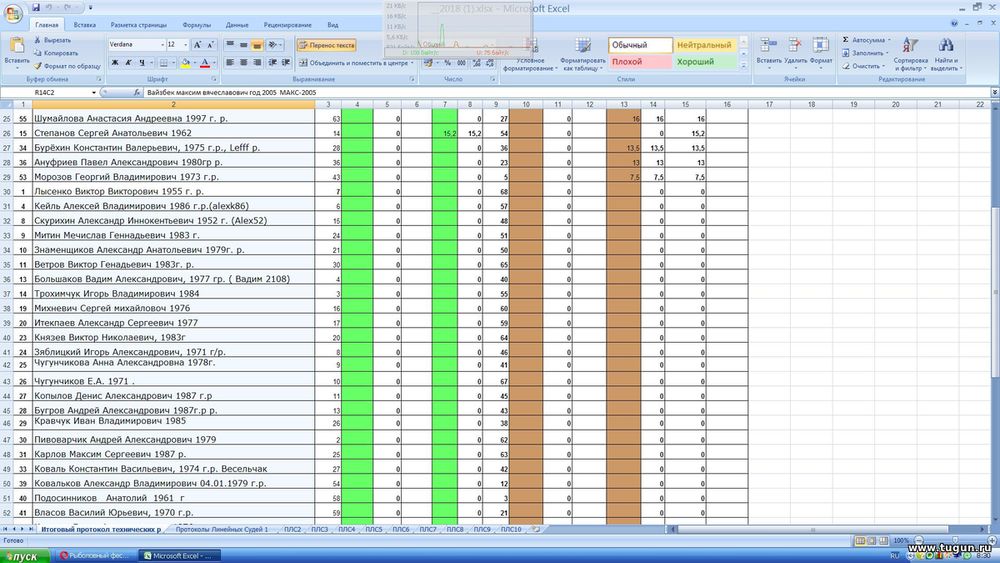The width and height of the screenshot is (1000, 563).
Task: Copy selection with Копировать
Action: 55,53
